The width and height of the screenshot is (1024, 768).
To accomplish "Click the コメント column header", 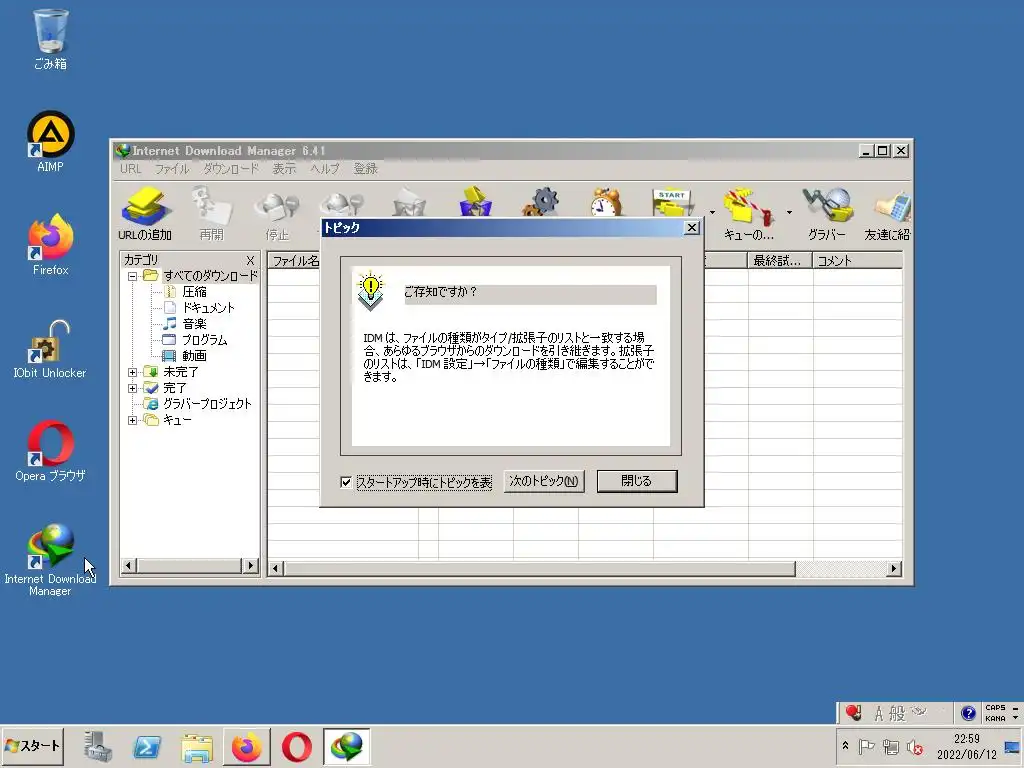I will (857, 261).
